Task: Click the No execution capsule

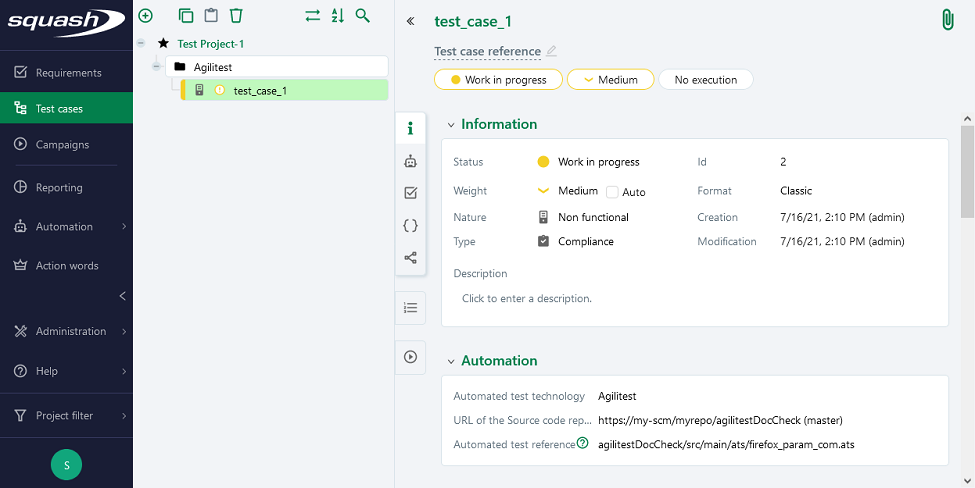Action: click(705, 80)
